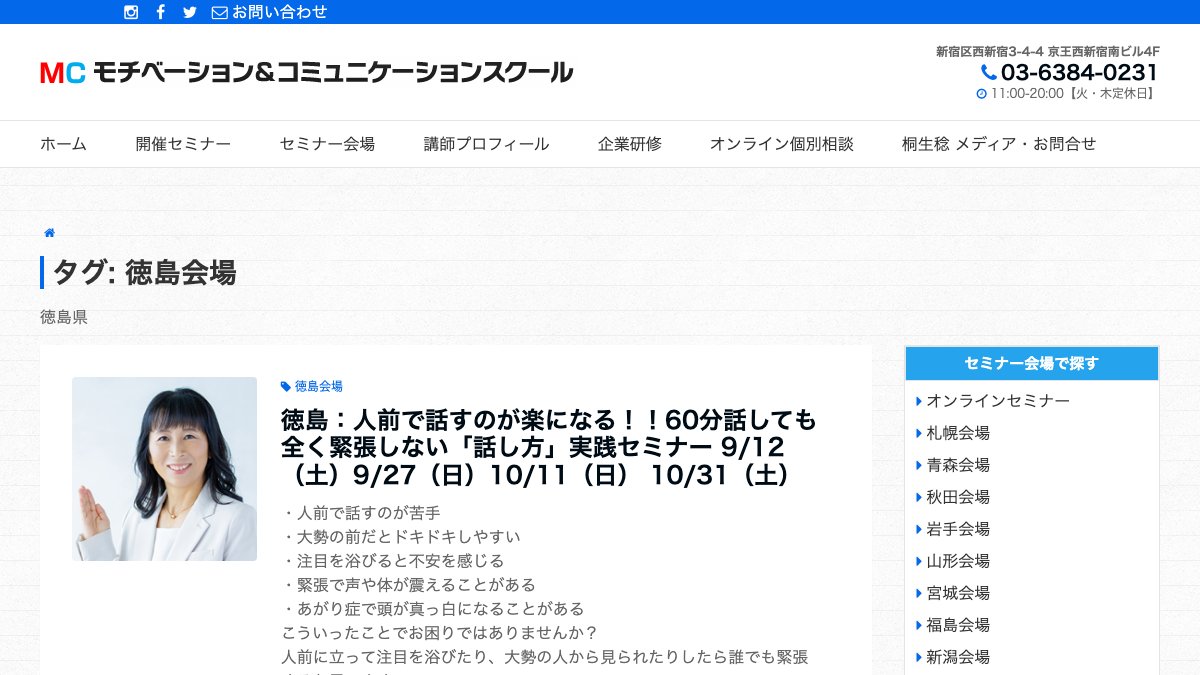This screenshot has width=1200, height=675.
Task: Open the 企業研修 menu item
Action: pyautogui.click(x=630, y=144)
